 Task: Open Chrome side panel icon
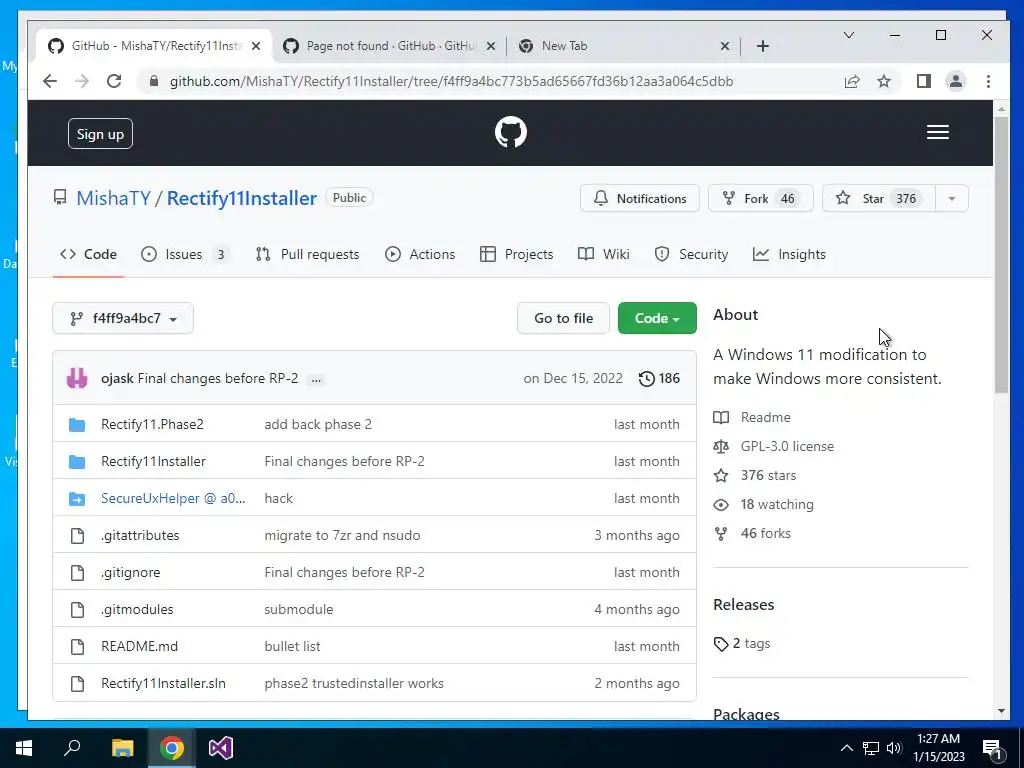click(923, 81)
